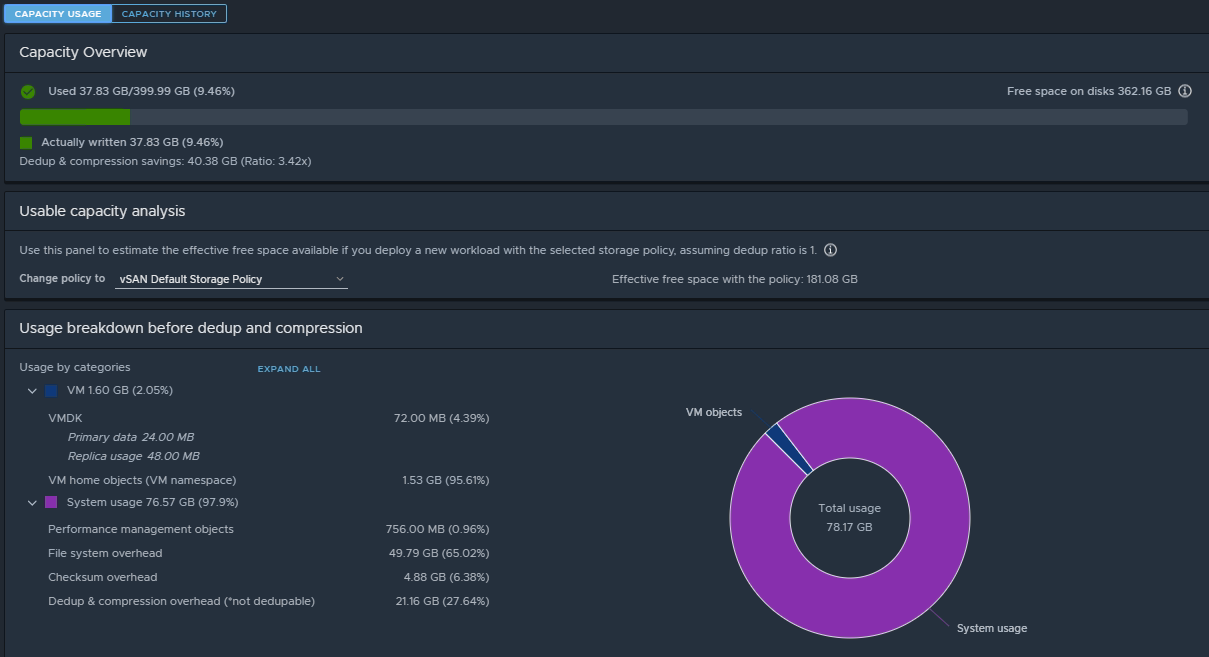Switch to the Capacity History tab
The width and height of the screenshot is (1209, 657).
point(168,13)
